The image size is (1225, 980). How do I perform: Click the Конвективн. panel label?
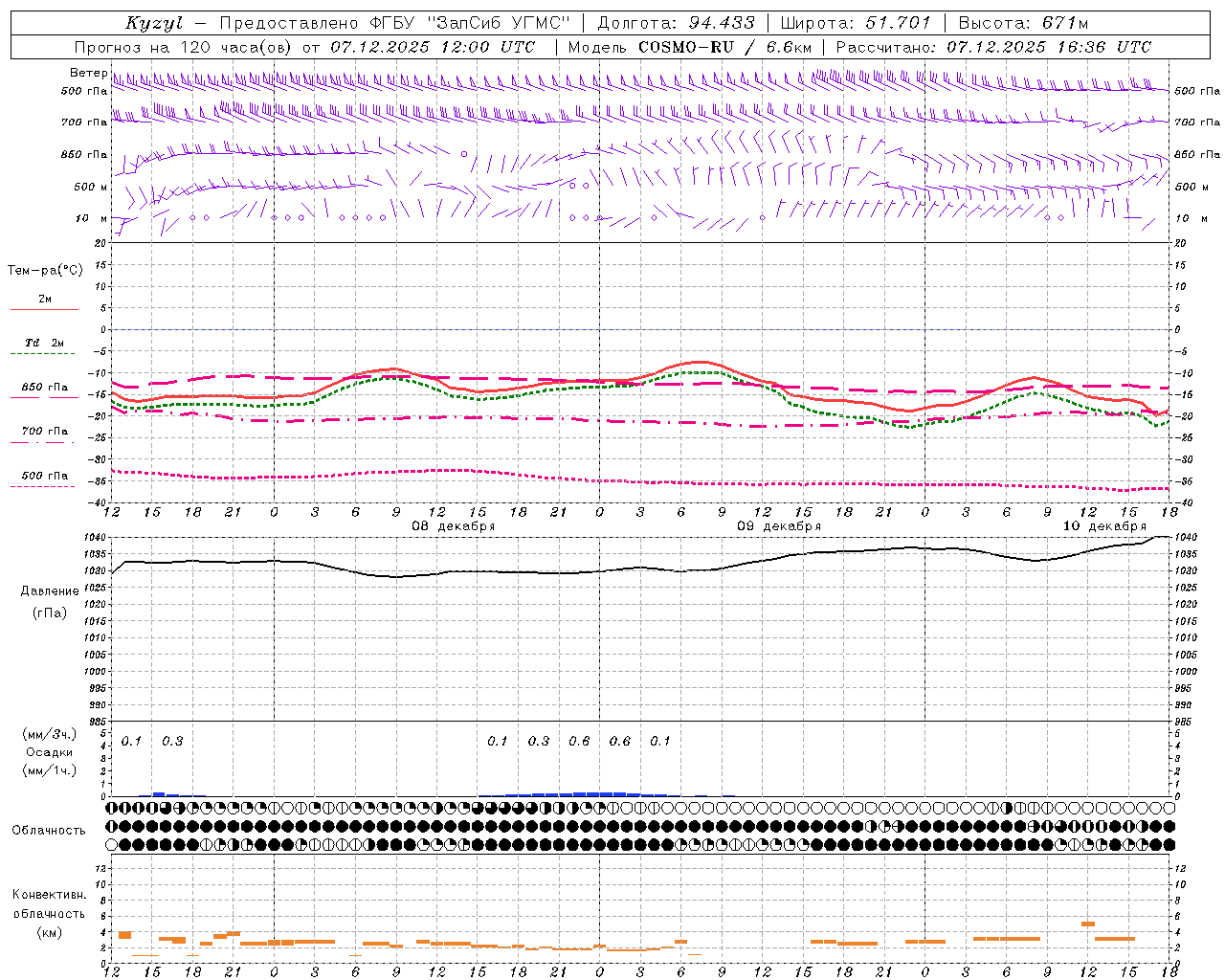coord(50,895)
